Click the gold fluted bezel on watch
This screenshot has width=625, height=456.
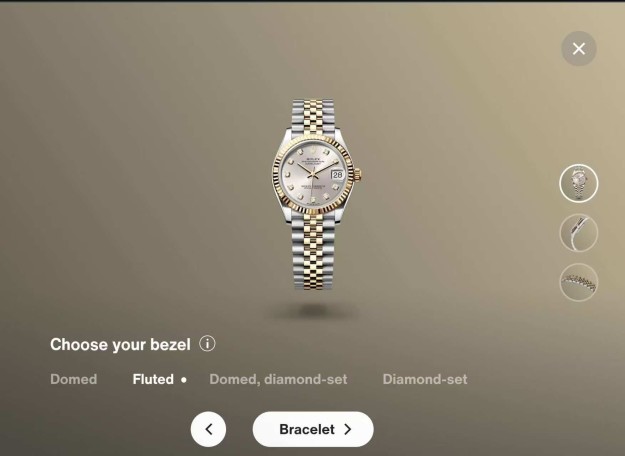click(x=313, y=138)
